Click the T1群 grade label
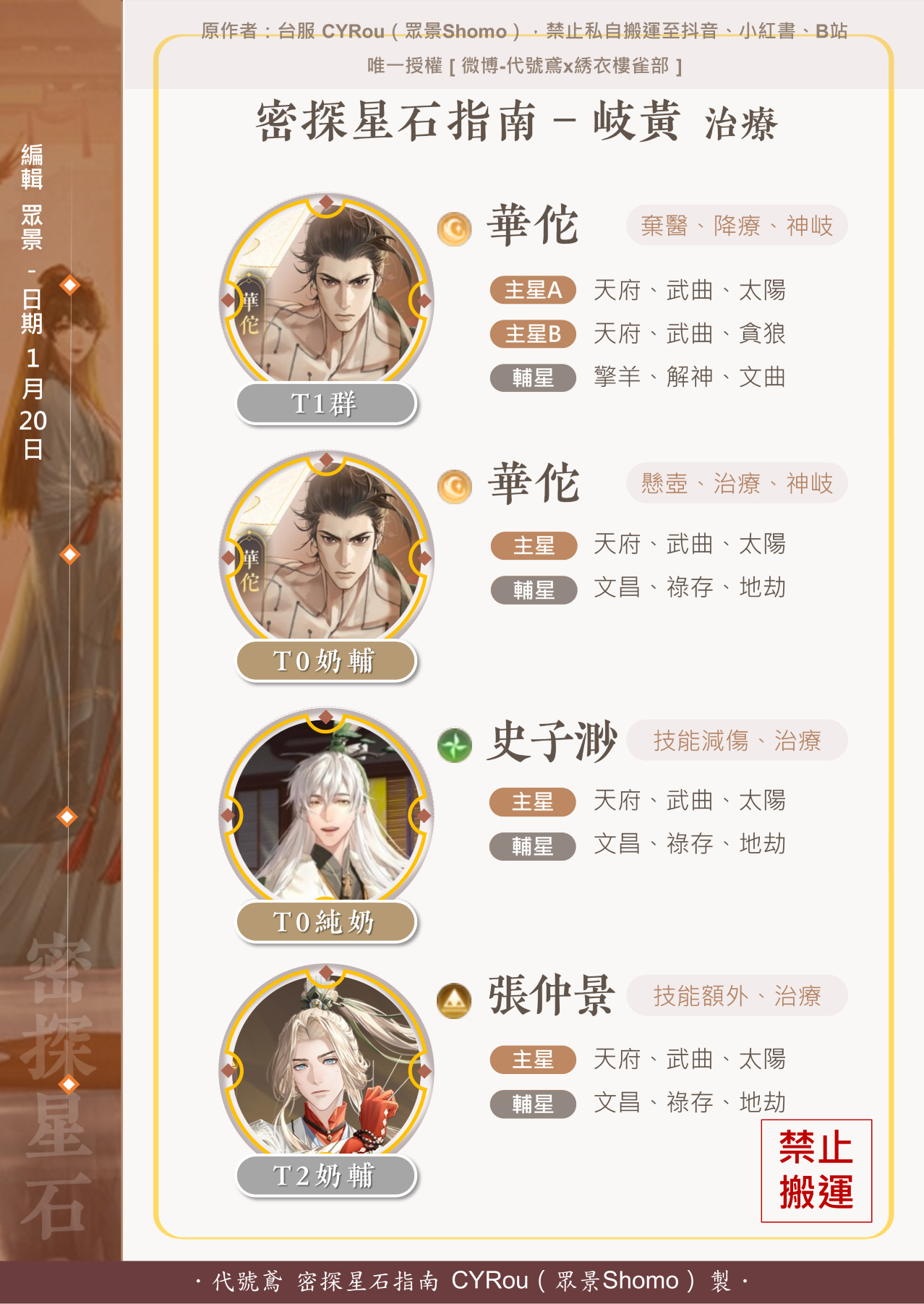Screen dimensions: 924x1304 [x=326, y=404]
